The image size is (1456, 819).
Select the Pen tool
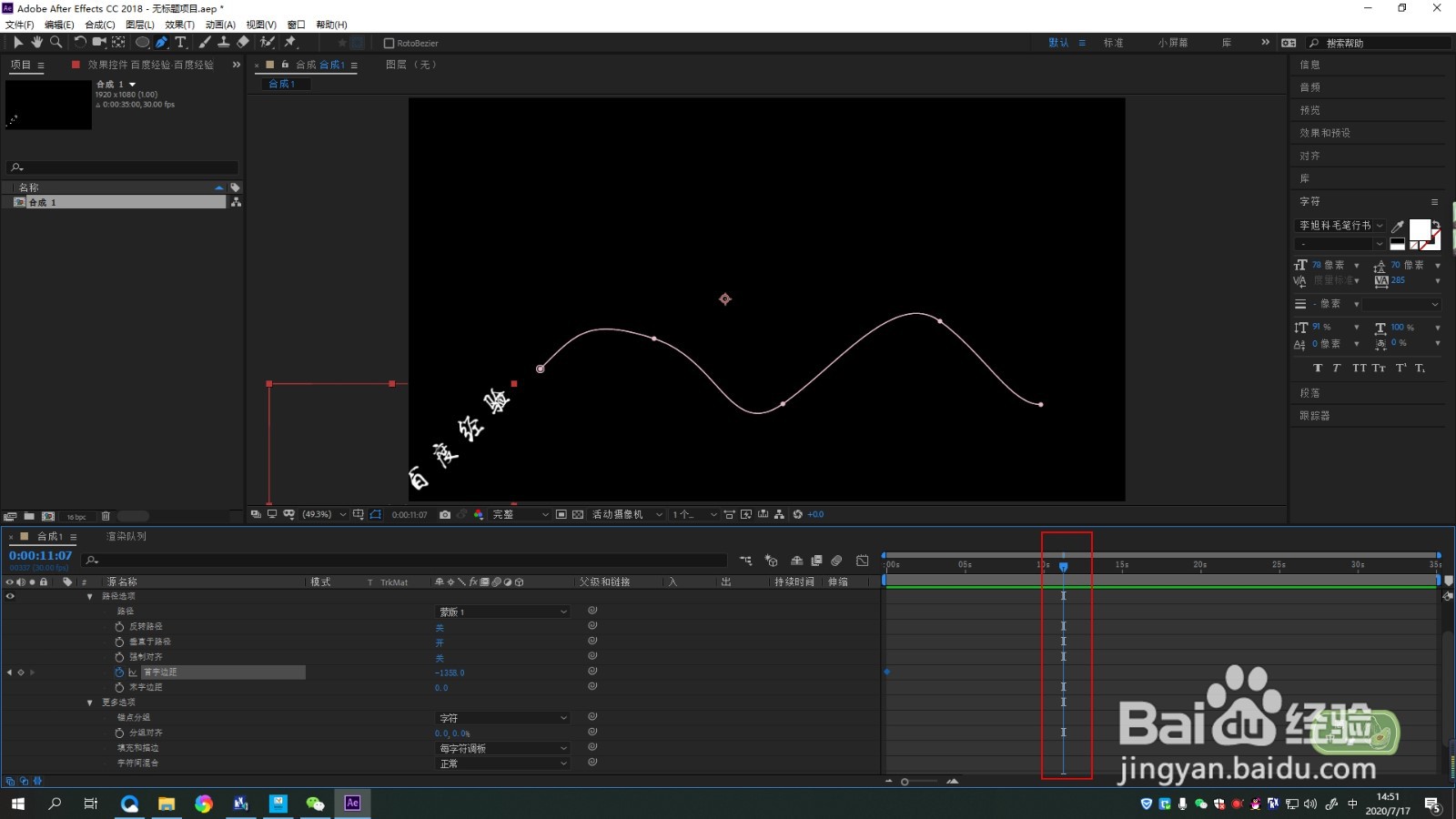[x=161, y=42]
